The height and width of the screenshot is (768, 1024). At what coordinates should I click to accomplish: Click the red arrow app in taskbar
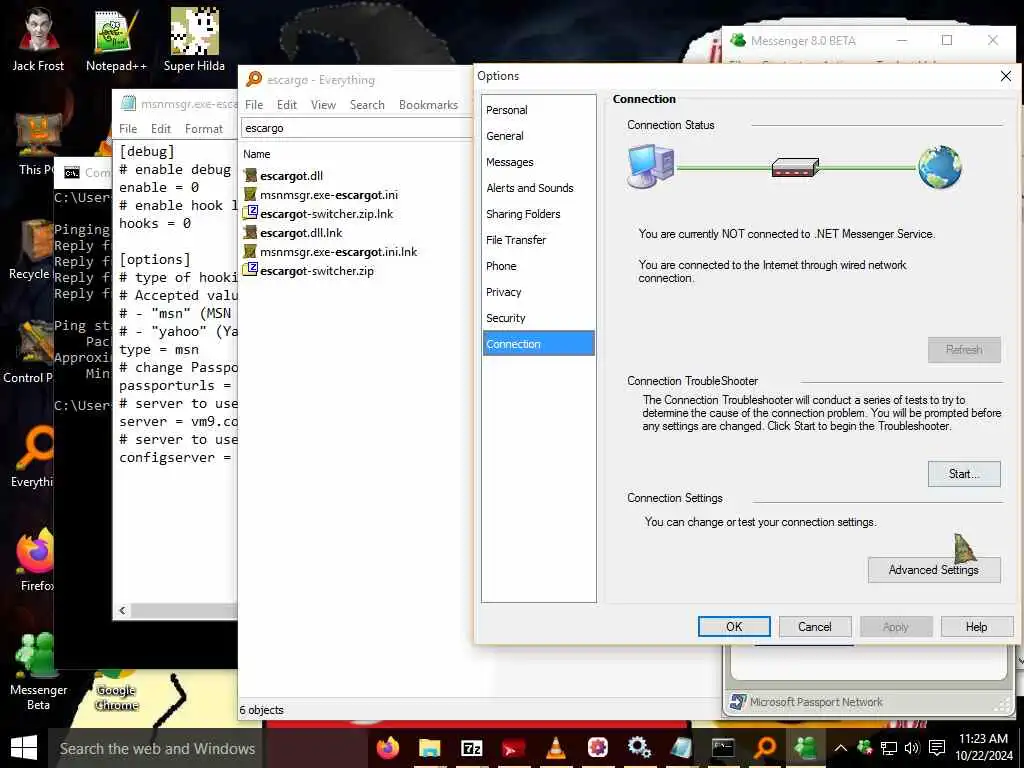coord(513,748)
